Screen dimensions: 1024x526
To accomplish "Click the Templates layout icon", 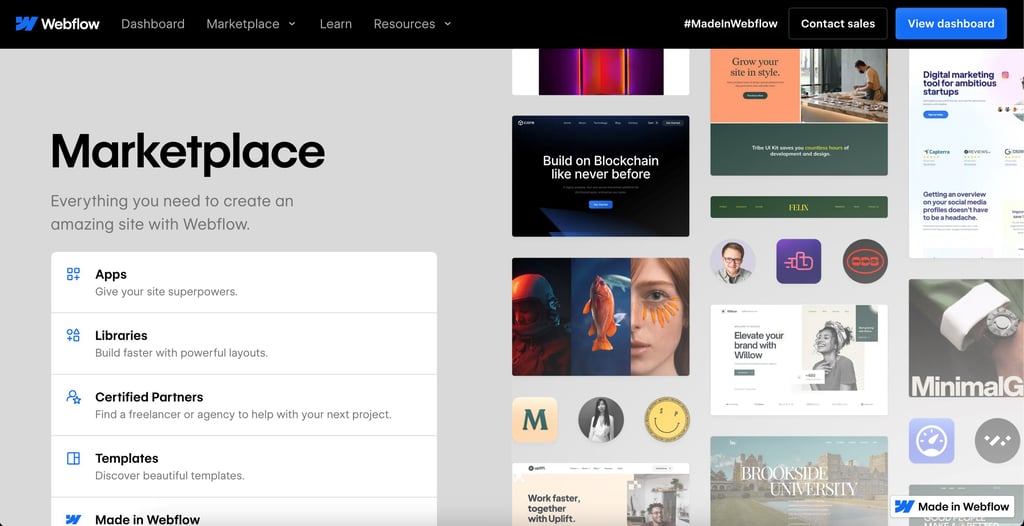I will pos(73,458).
